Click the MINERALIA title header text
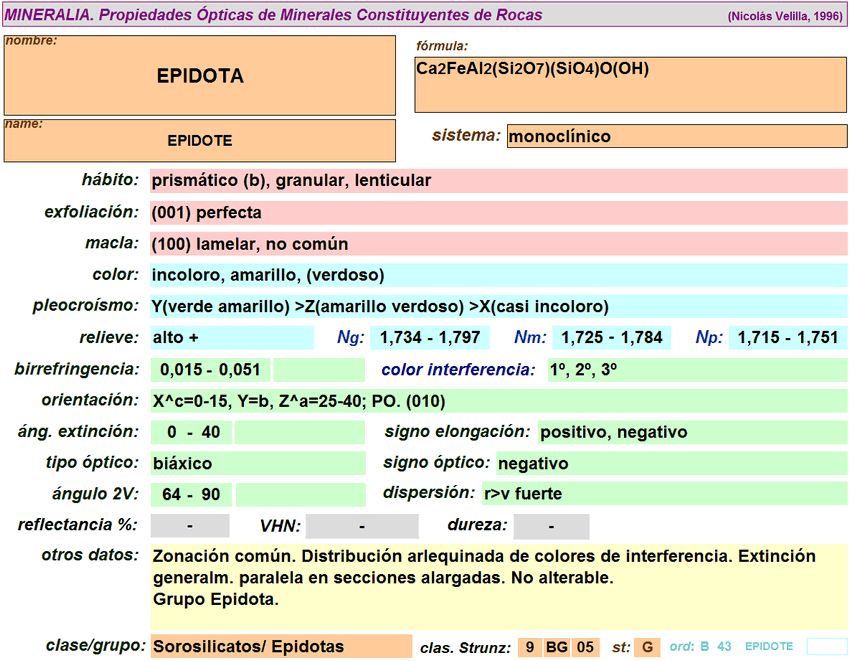 pyautogui.click(x=273, y=15)
